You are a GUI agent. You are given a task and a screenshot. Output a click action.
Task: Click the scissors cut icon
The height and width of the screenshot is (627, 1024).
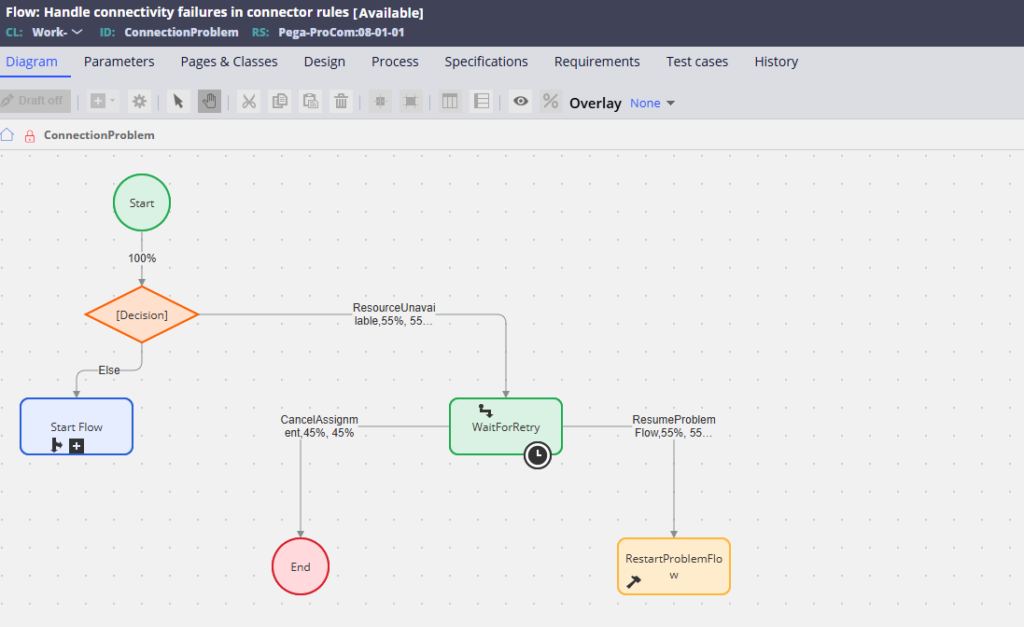[x=248, y=101]
